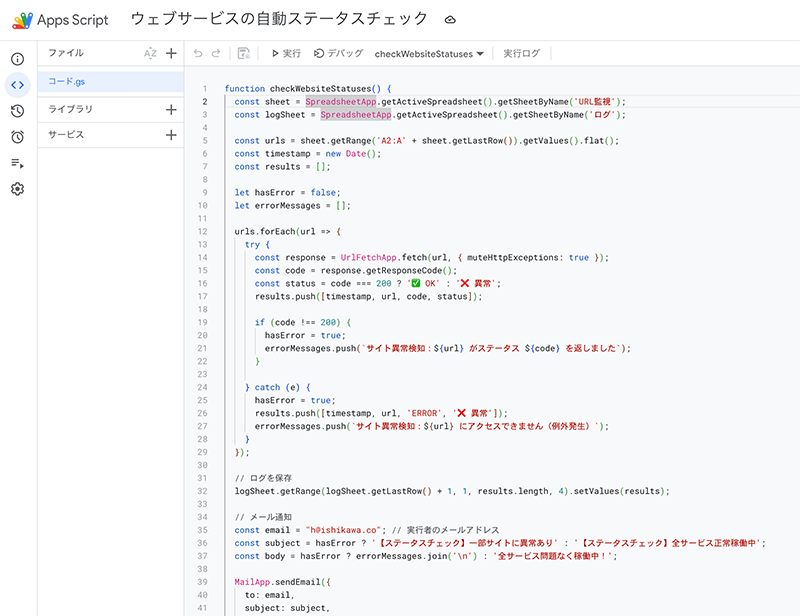Open Project Settings gear icon
This screenshot has width=800, height=616.
pos(17,189)
